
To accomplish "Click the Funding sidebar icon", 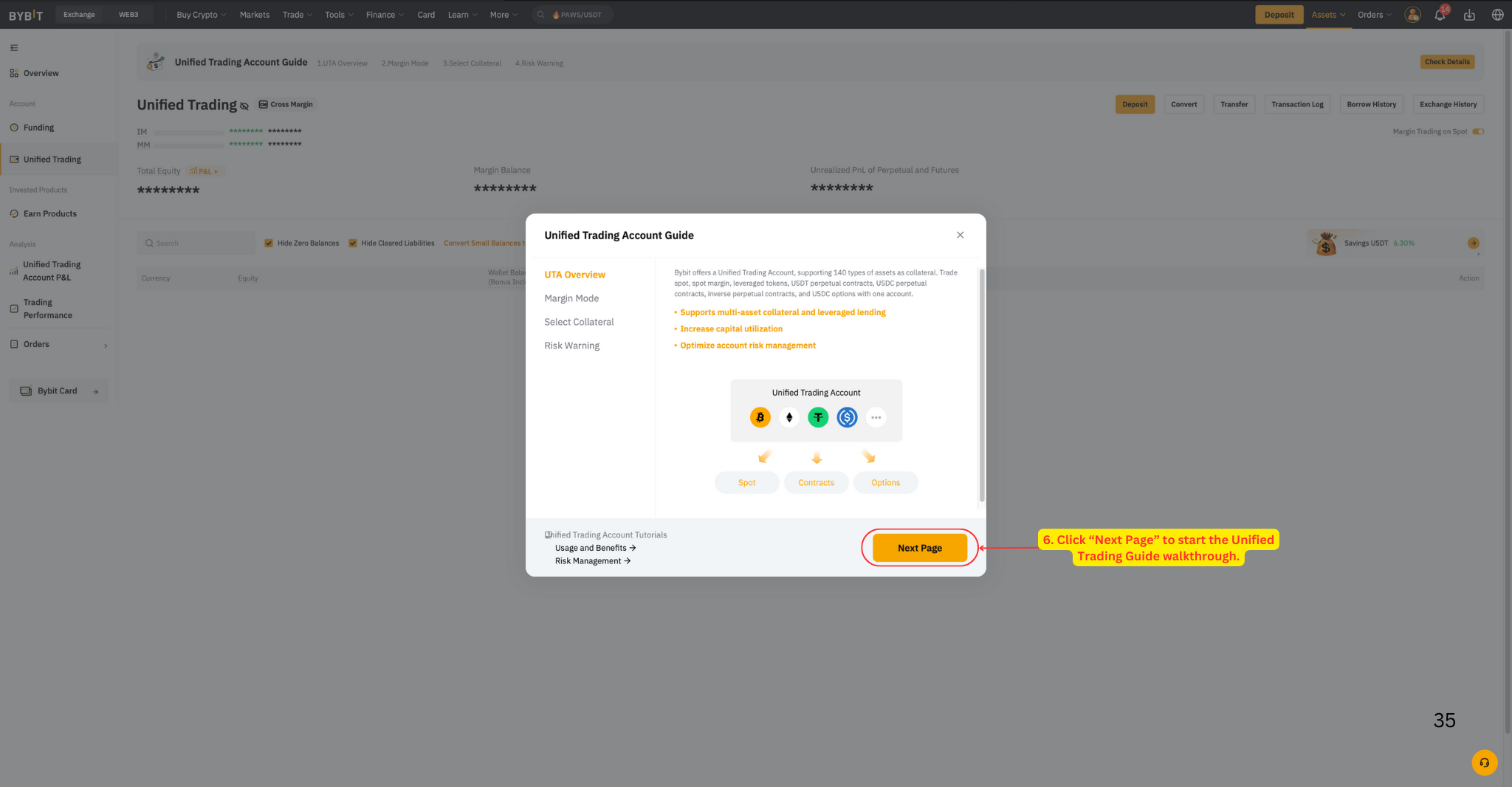I will coord(14,128).
